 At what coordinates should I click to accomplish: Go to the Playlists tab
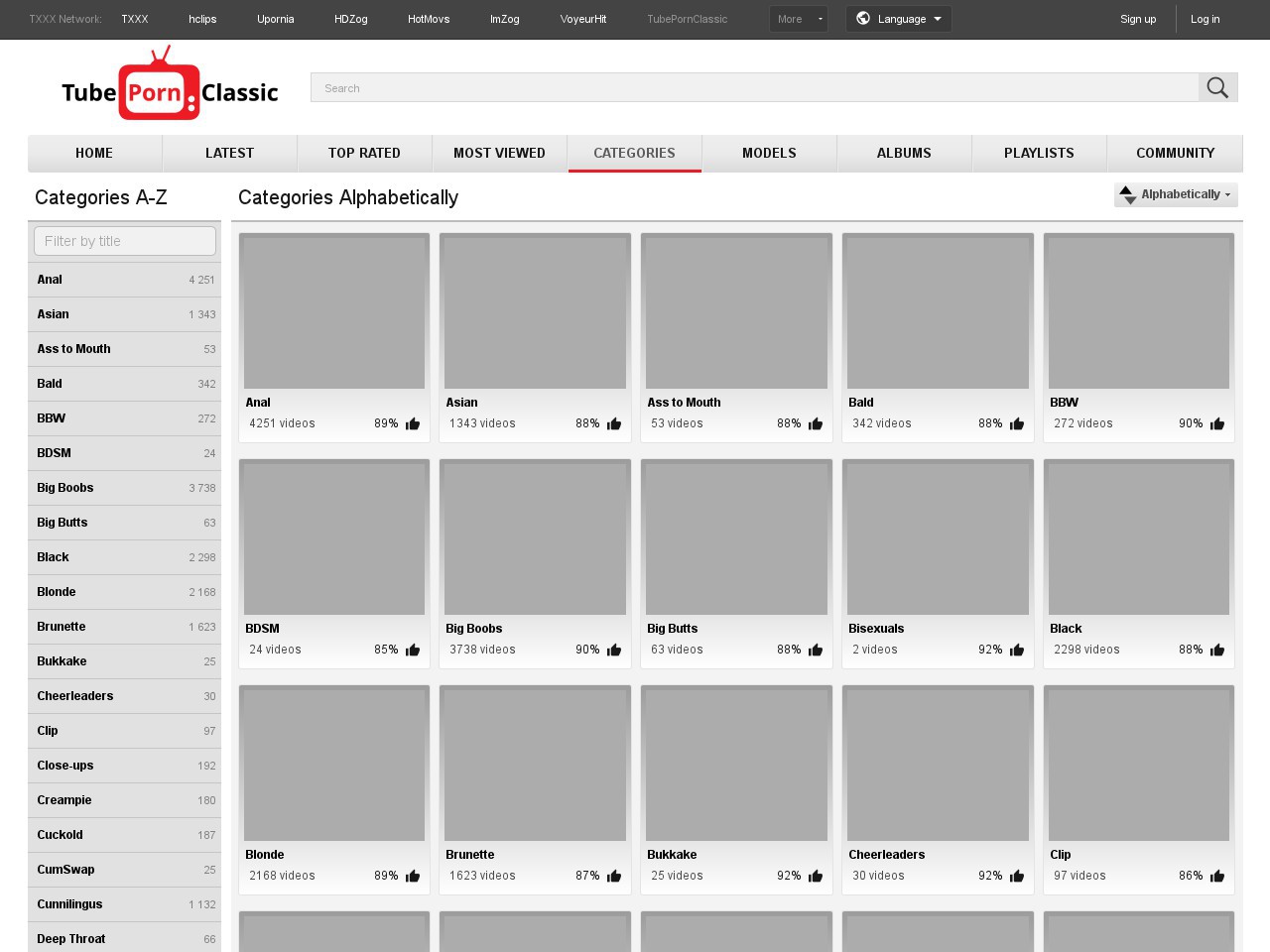click(x=1039, y=153)
